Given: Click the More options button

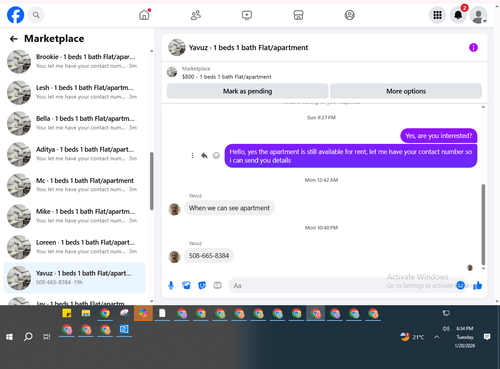Looking at the screenshot, I should click(406, 91).
